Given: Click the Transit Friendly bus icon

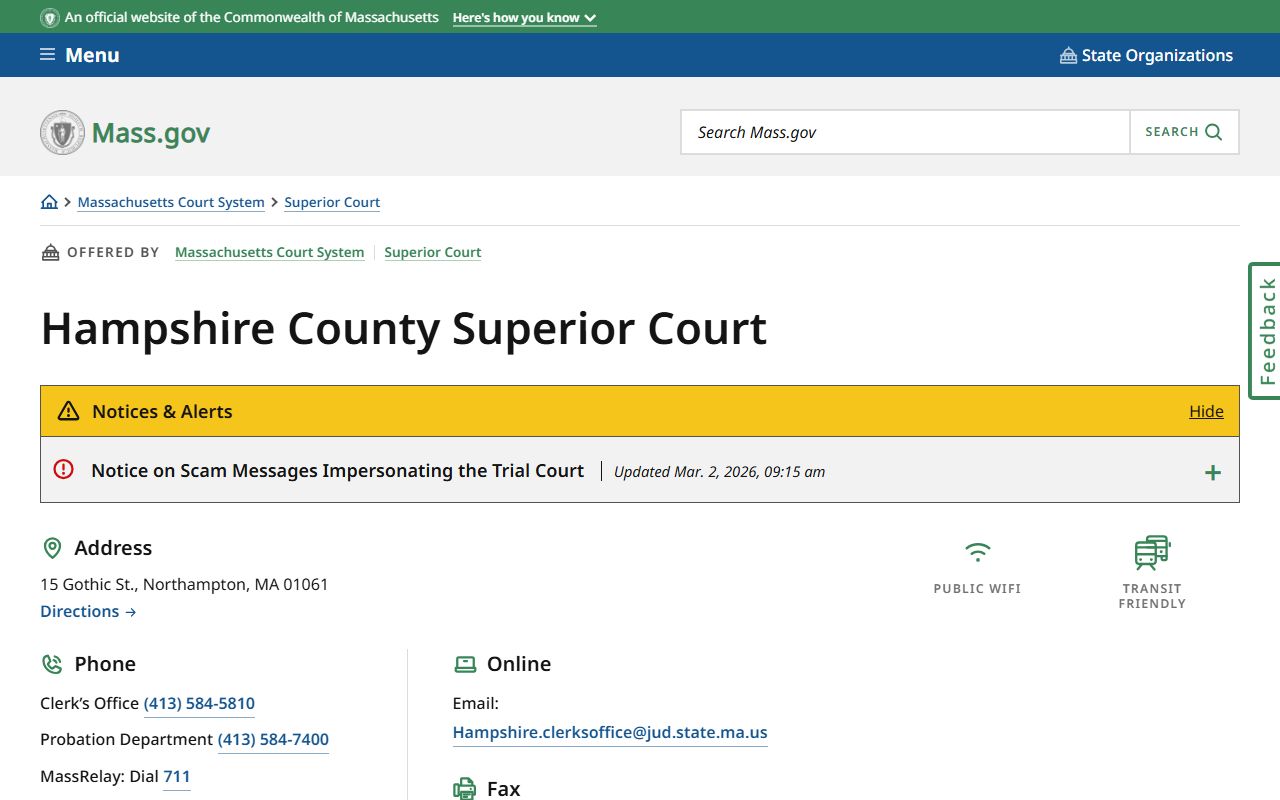Looking at the screenshot, I should point(1152,552).
